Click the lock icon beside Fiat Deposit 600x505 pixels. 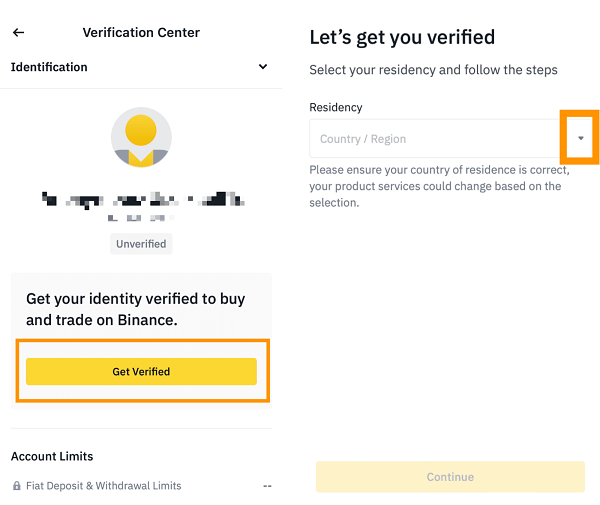(17, 486)
